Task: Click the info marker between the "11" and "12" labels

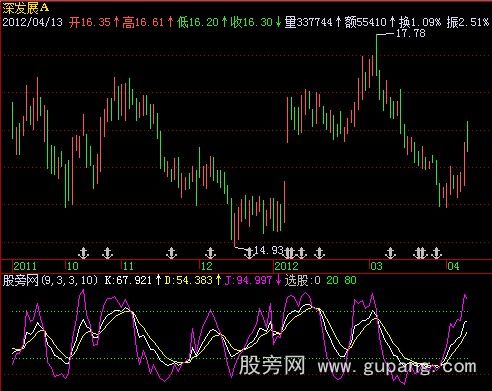Action: coord(171,253)
